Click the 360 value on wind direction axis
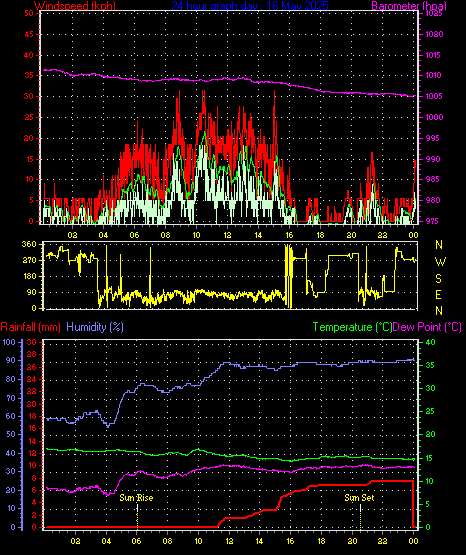 point(29,244)
